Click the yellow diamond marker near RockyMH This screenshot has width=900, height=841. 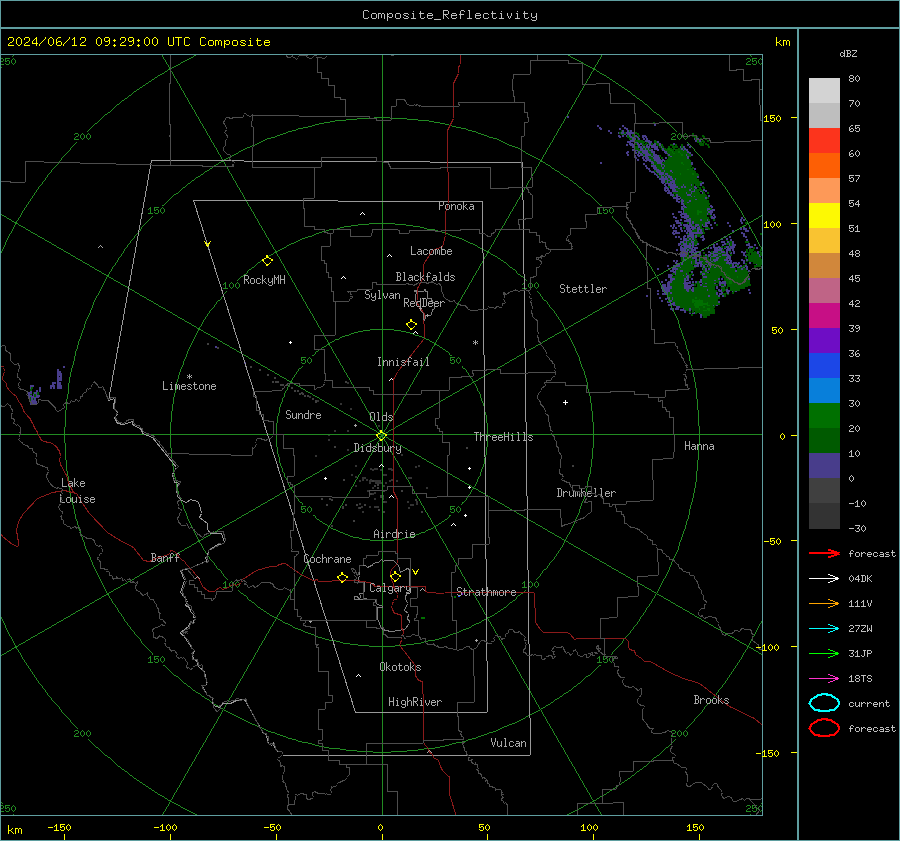click(x=267, y=261)
